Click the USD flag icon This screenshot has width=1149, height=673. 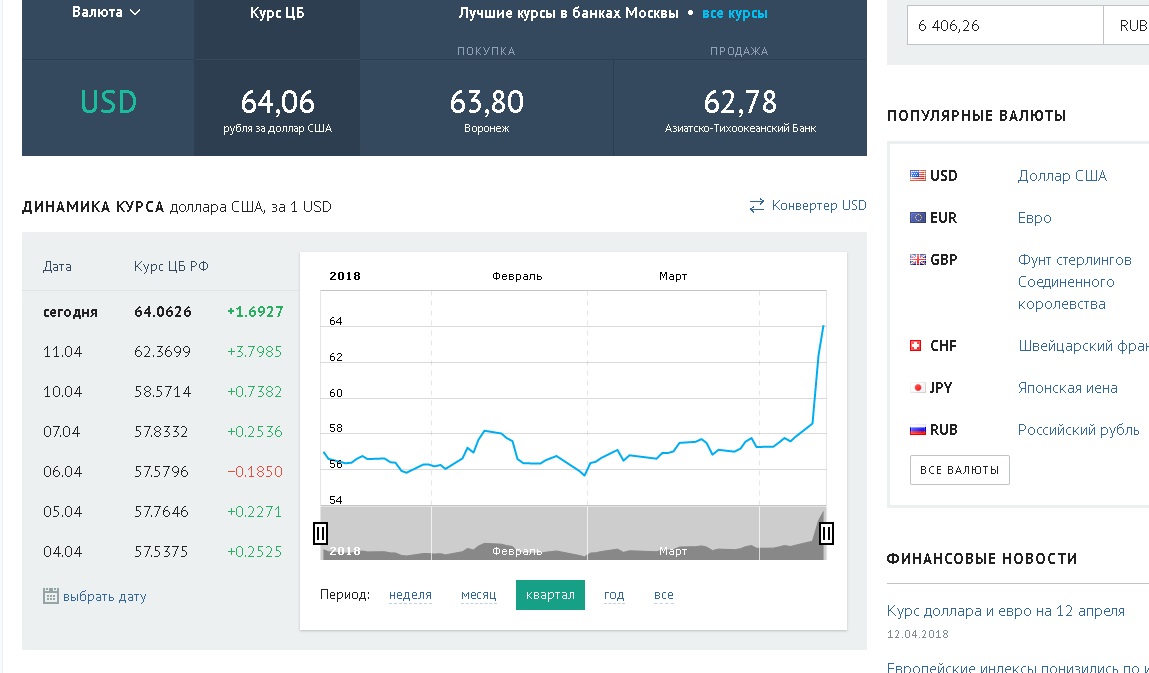point(917,176)
